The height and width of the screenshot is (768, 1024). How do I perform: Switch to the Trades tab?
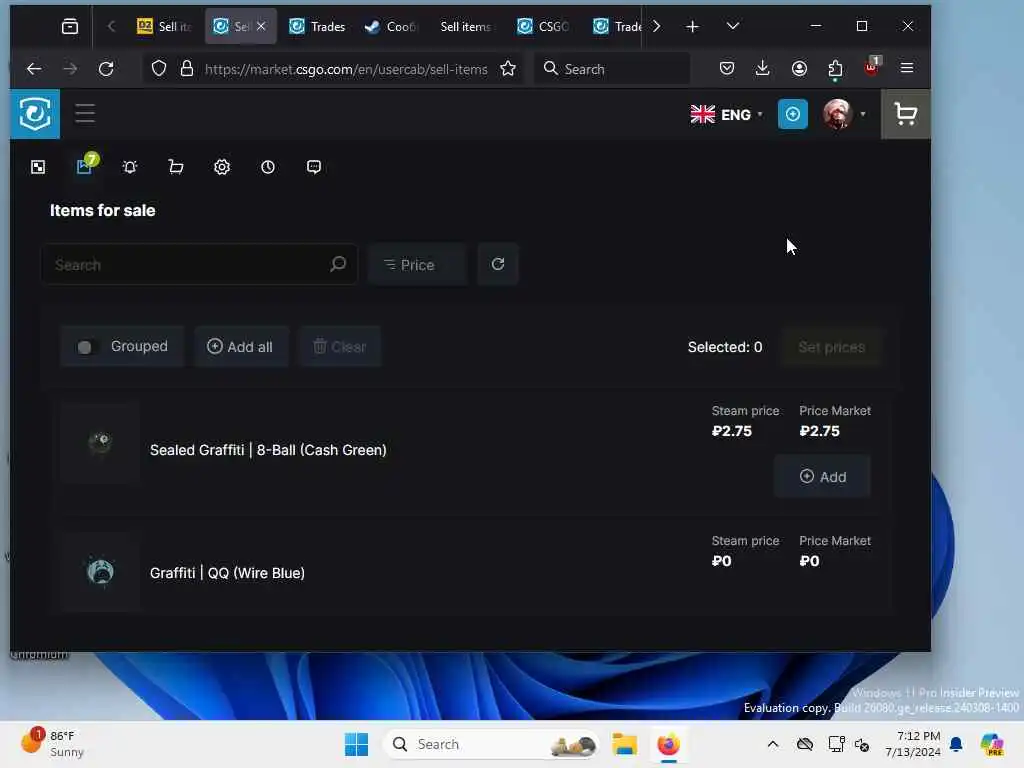(318, 26)
